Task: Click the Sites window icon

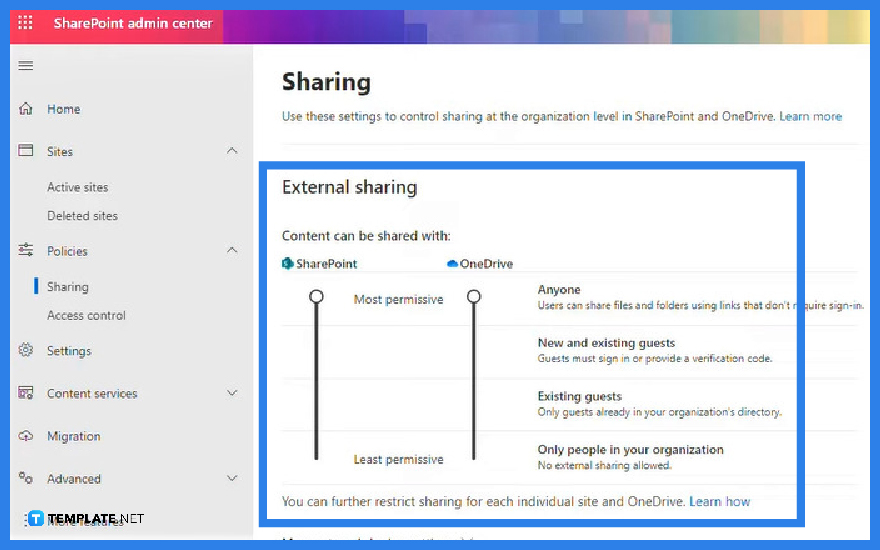Action: point(26,150)
